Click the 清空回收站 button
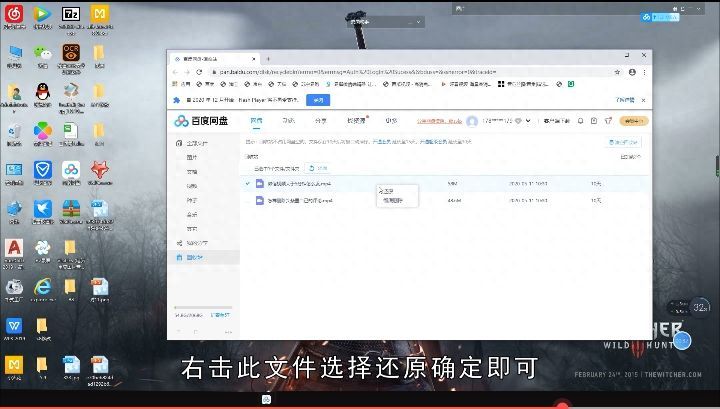This screenshot has width=720, height=409. click(x=624, y=142)
